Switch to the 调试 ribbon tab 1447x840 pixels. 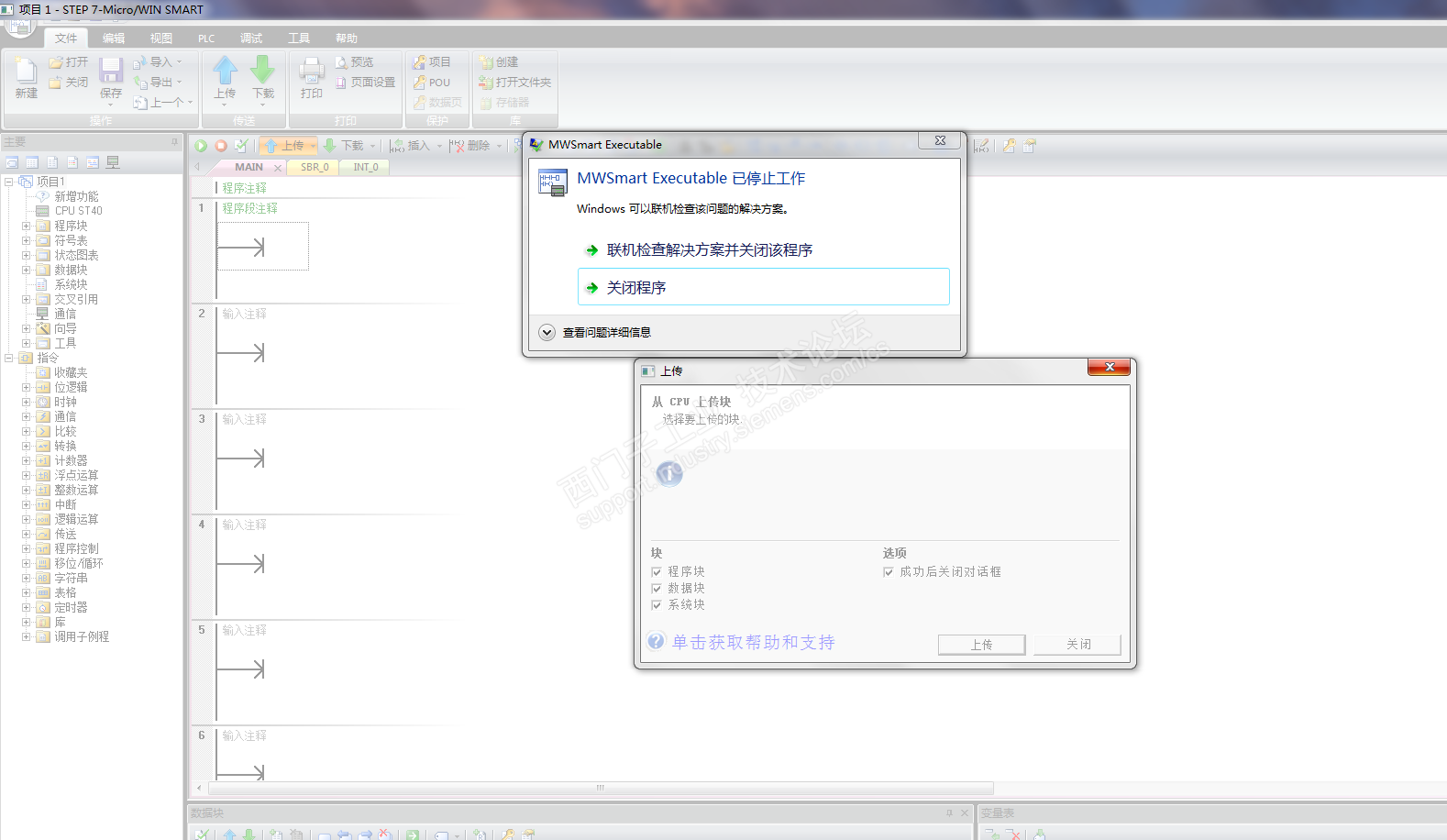click(251, 39)
